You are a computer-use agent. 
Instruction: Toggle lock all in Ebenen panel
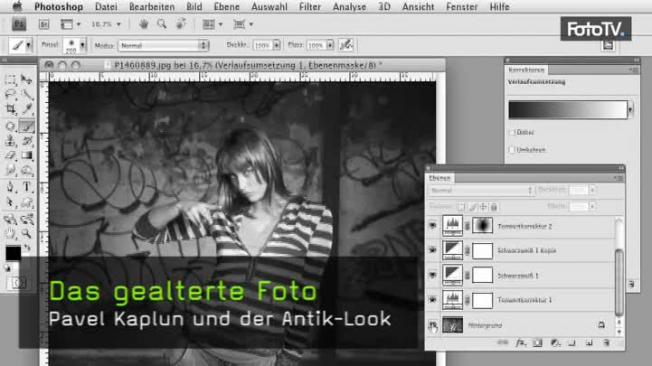click(494, 207)
